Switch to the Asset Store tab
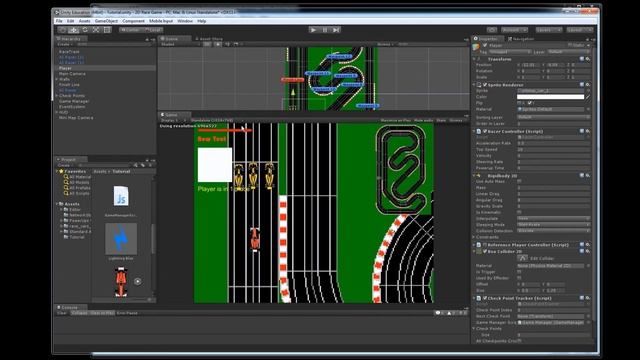The height and width of the screenshot is (360, 640). [209, 39]
